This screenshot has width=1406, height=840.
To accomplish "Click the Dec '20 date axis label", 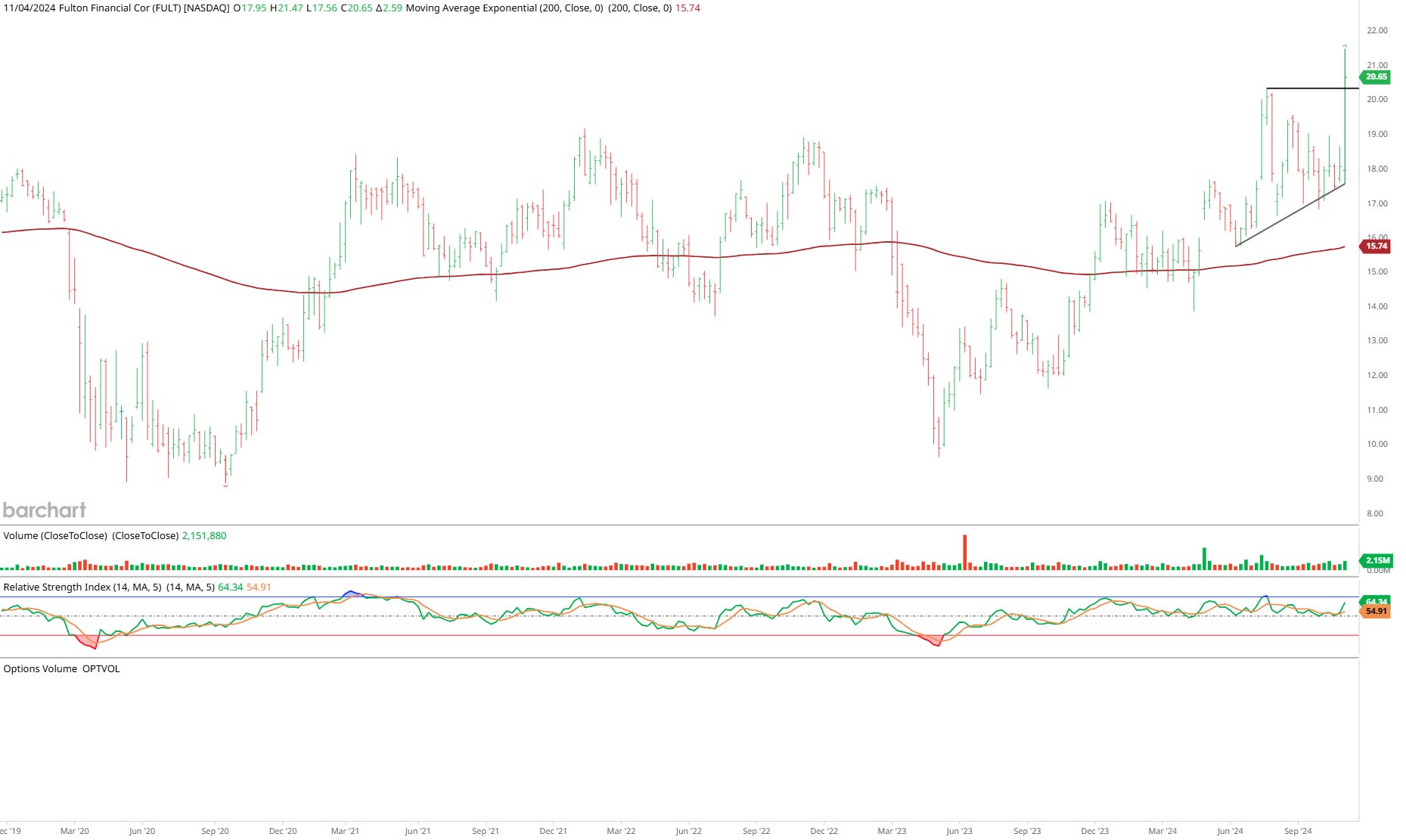I will (x=283, y=831).
